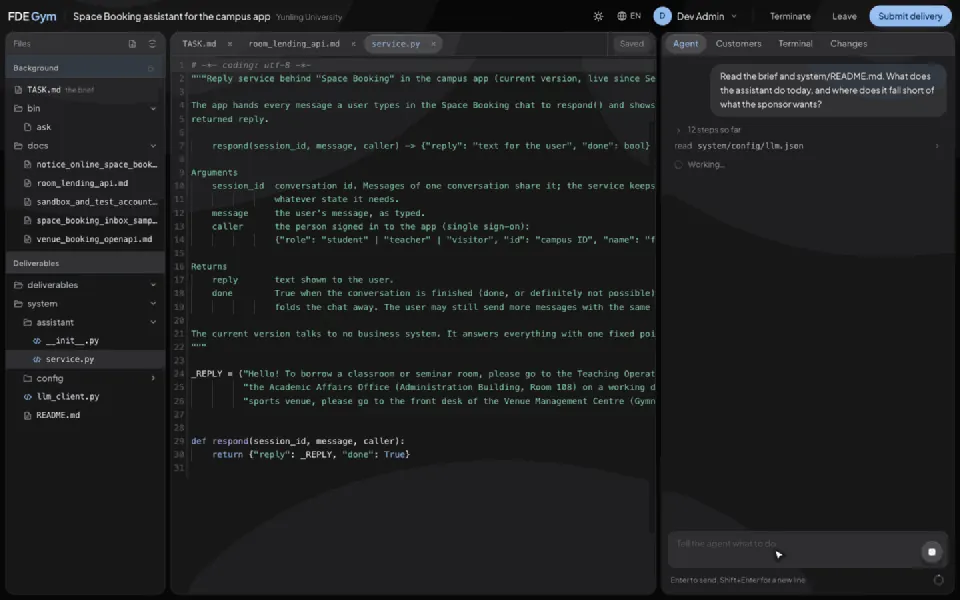Switch to the Changes tab

click(x=849, y=44)
